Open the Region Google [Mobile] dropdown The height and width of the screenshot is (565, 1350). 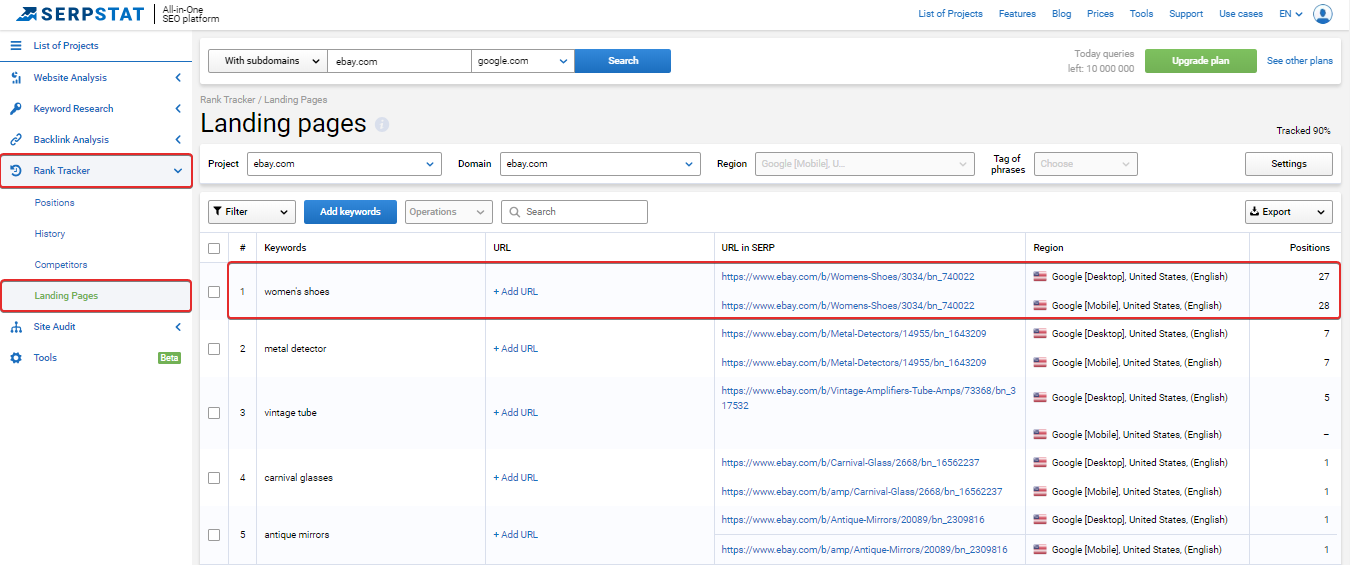(864, 164)
